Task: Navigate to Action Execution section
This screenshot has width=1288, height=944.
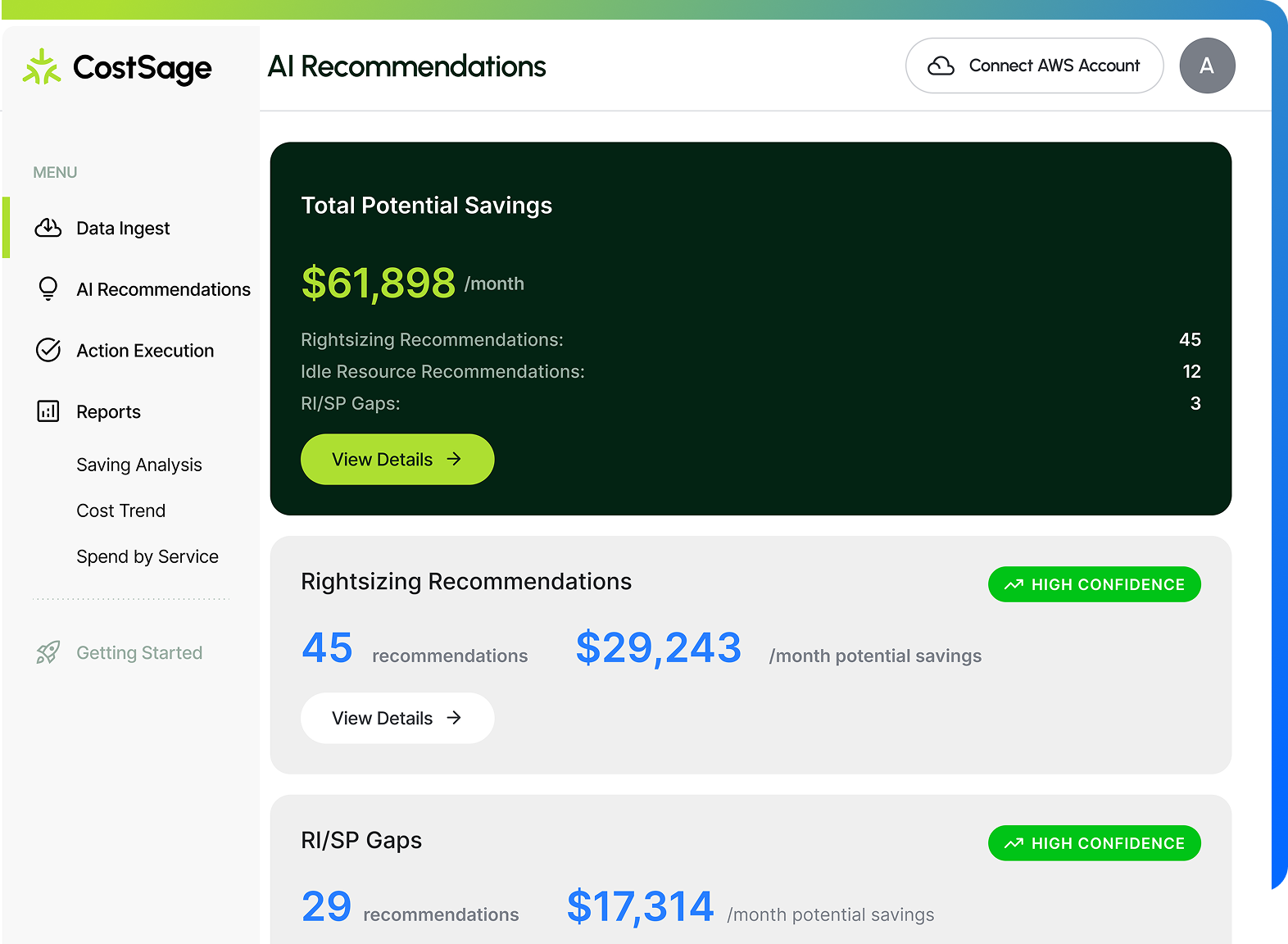Action: tap(145, 351)
